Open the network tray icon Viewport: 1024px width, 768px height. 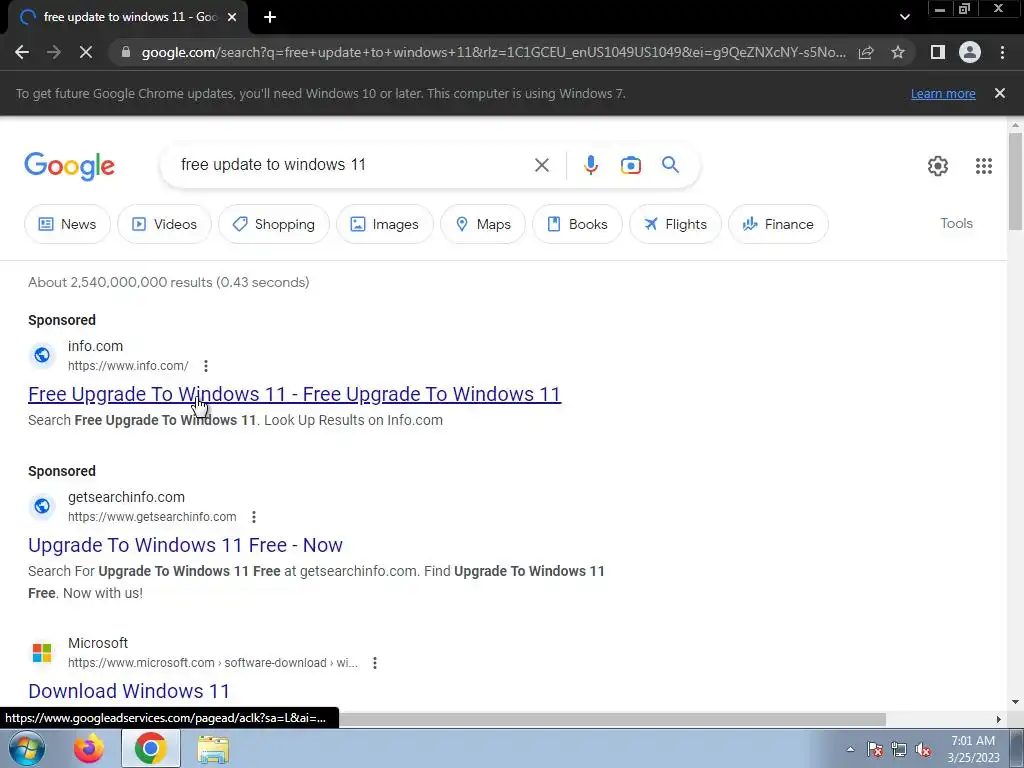tap(899, 749)
